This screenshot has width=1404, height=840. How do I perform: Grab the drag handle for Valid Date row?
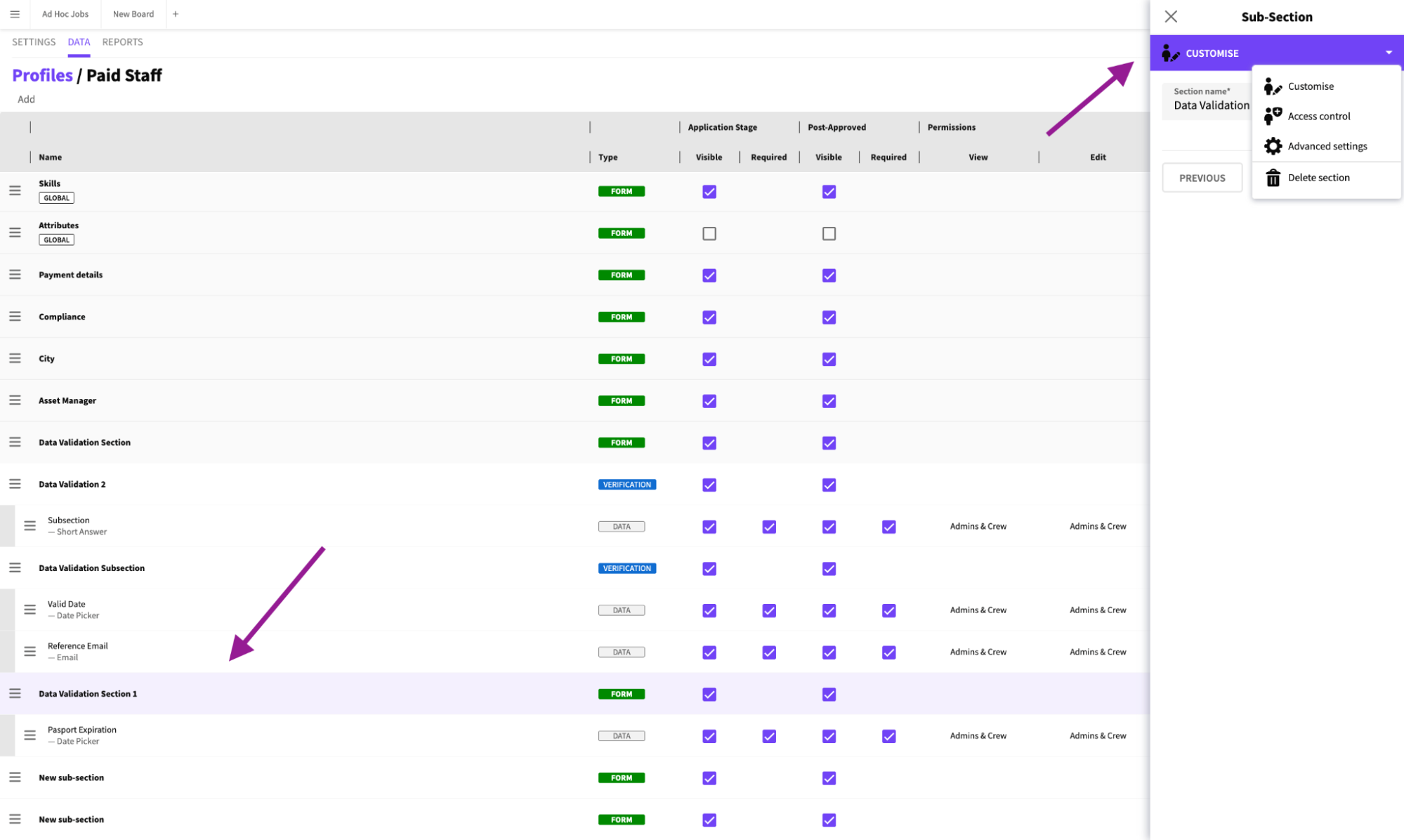pos(29,610)
